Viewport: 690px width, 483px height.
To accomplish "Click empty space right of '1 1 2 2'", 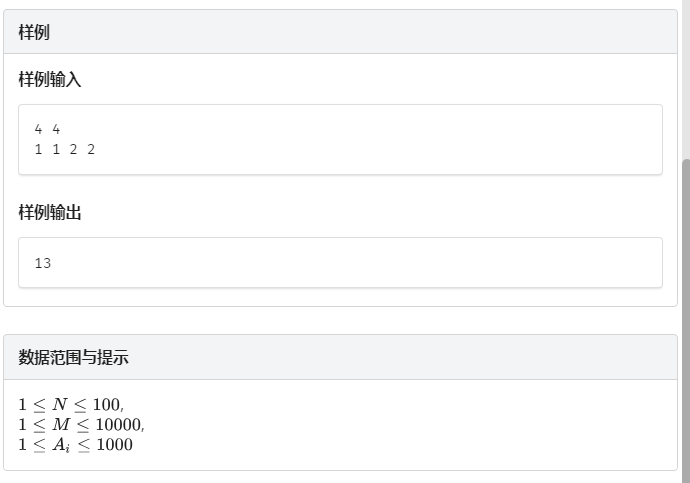I will click(380, 149).
